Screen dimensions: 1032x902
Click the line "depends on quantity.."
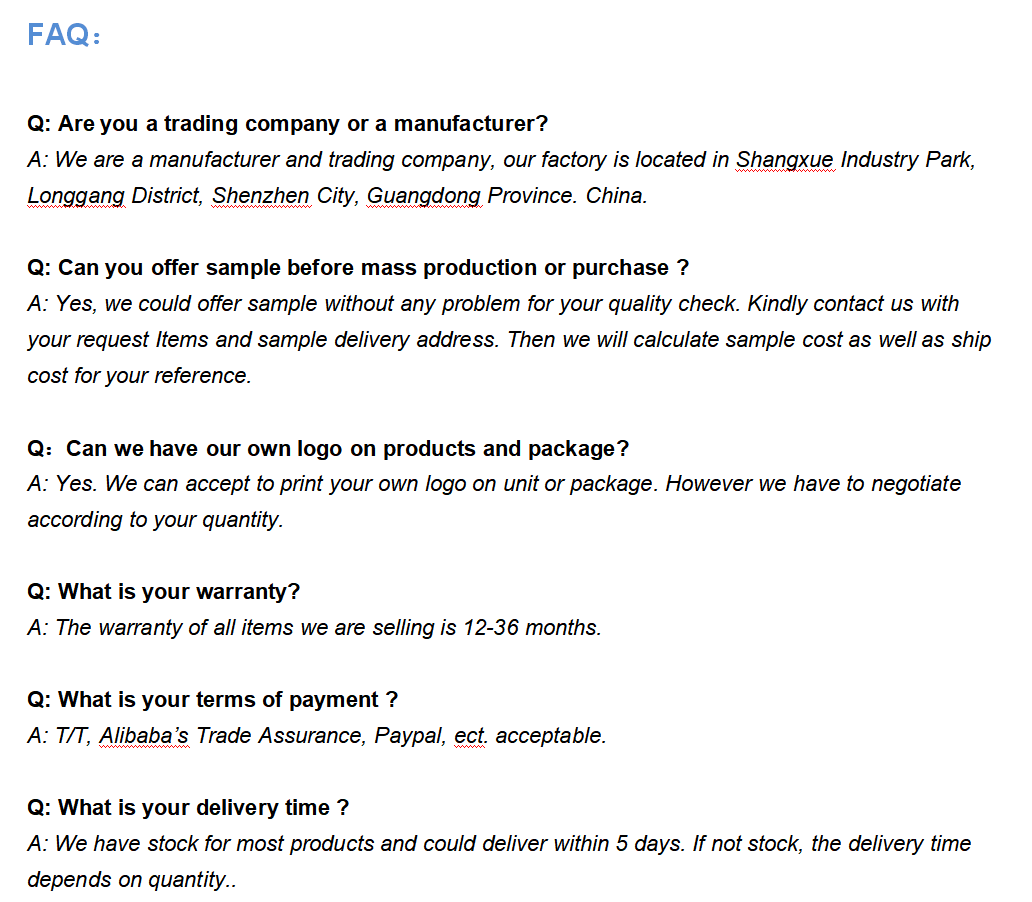tap(131, 880)
